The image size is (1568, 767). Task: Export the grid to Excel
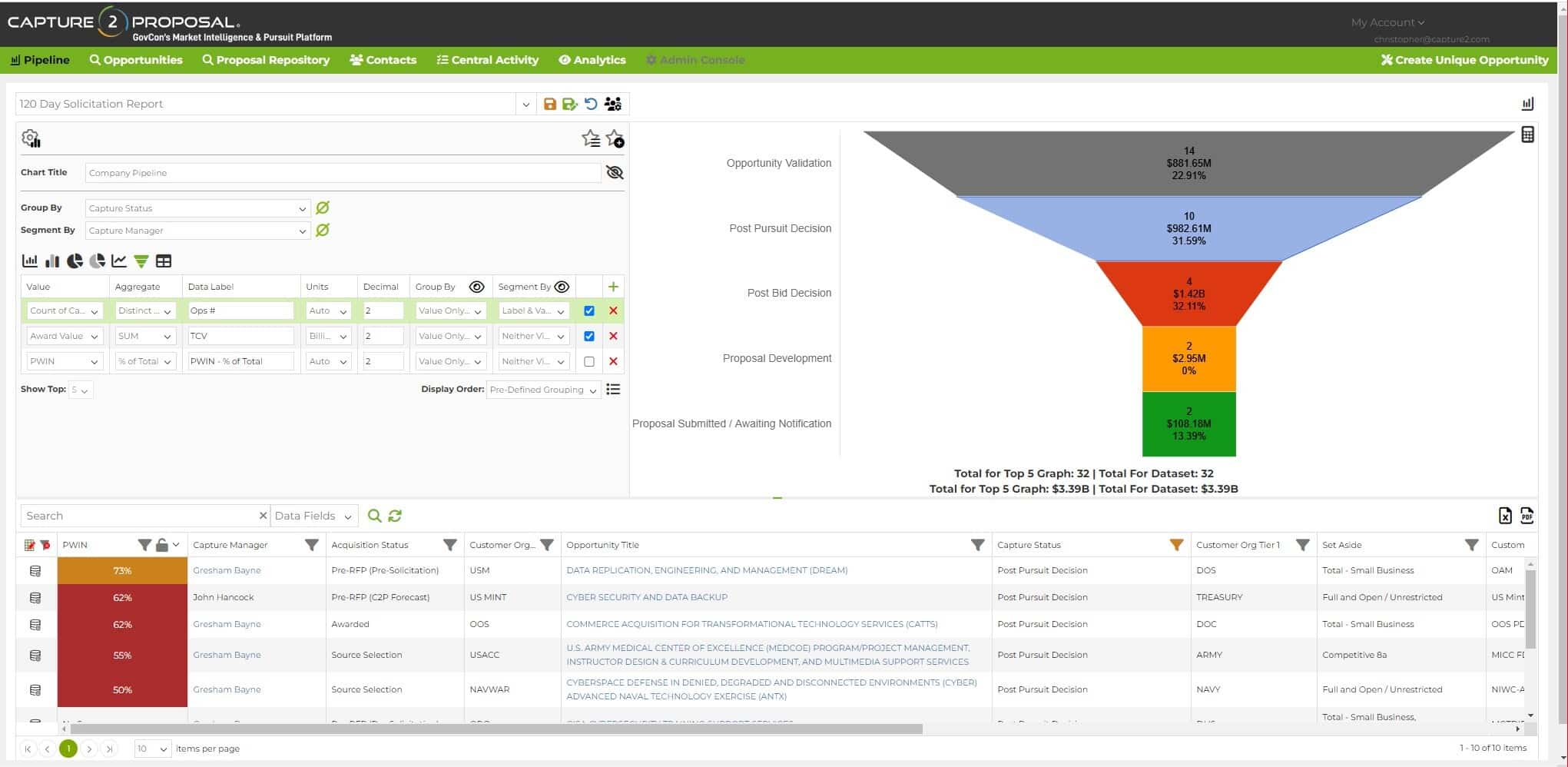coord(1505,516)
